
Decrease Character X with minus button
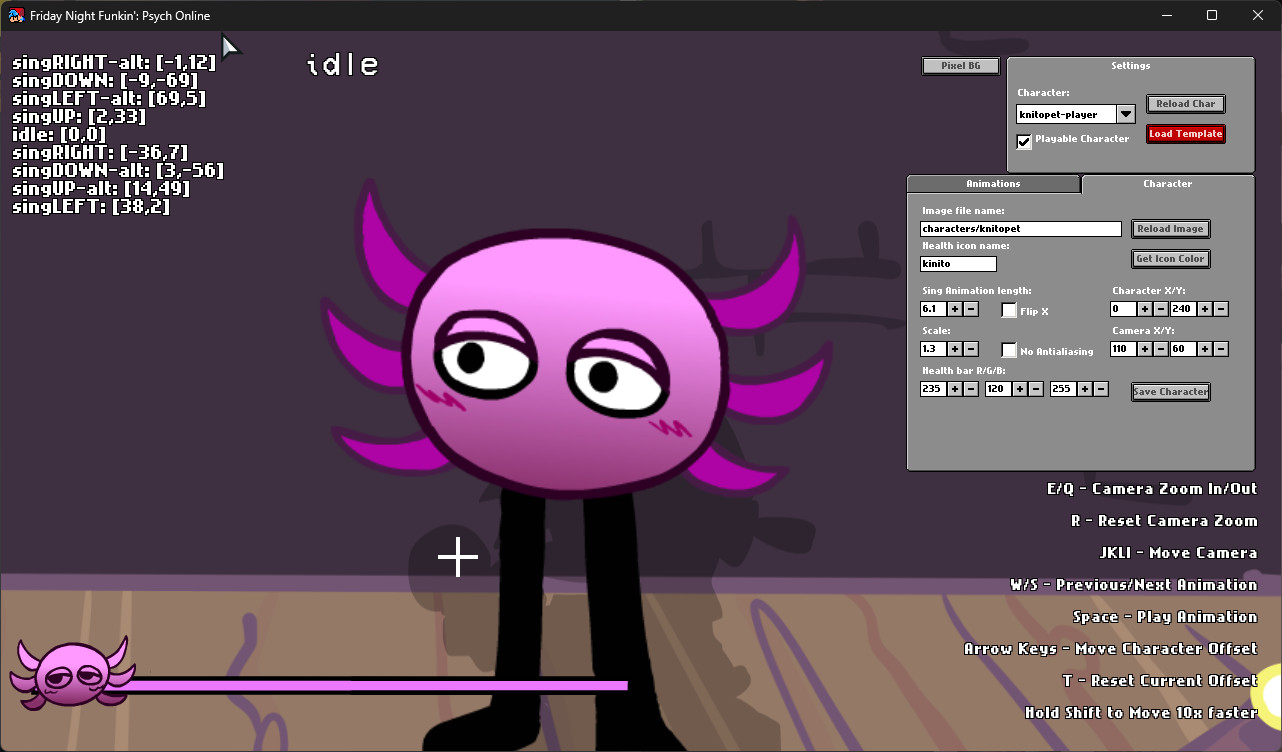pyautogui.click(x=1161, y=309)
